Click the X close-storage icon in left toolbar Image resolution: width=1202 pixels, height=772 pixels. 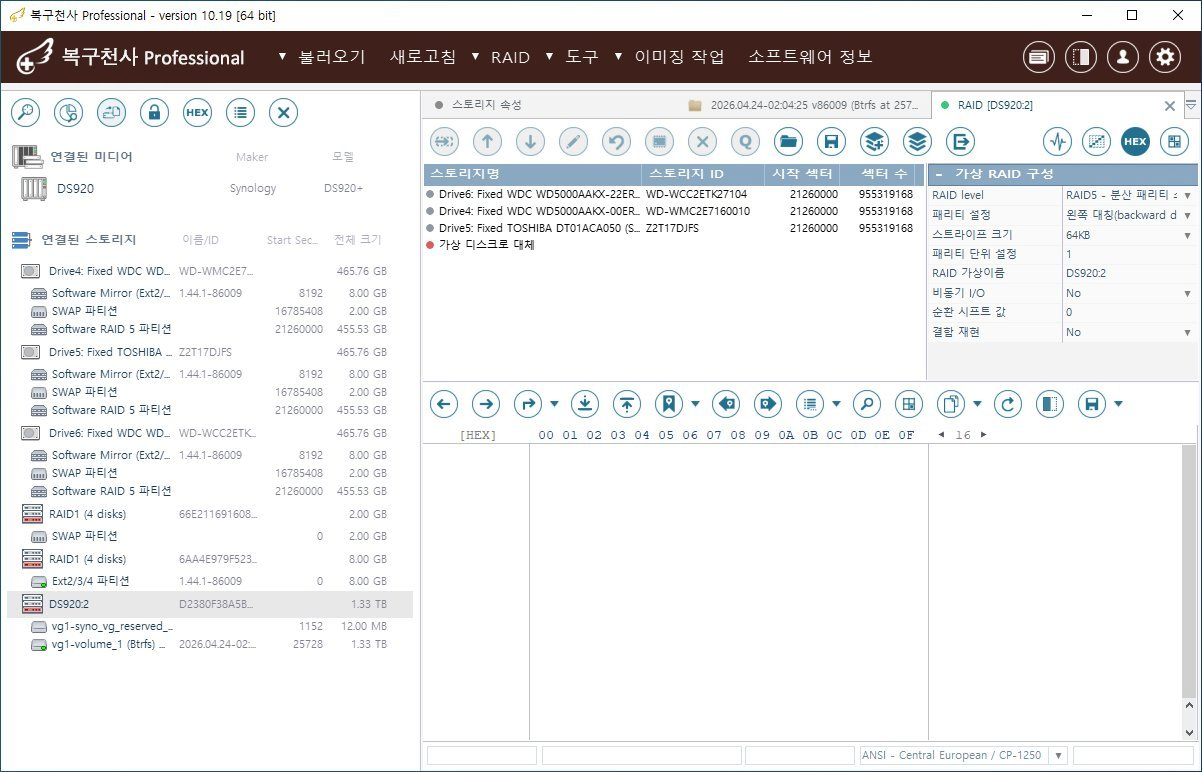284,113
